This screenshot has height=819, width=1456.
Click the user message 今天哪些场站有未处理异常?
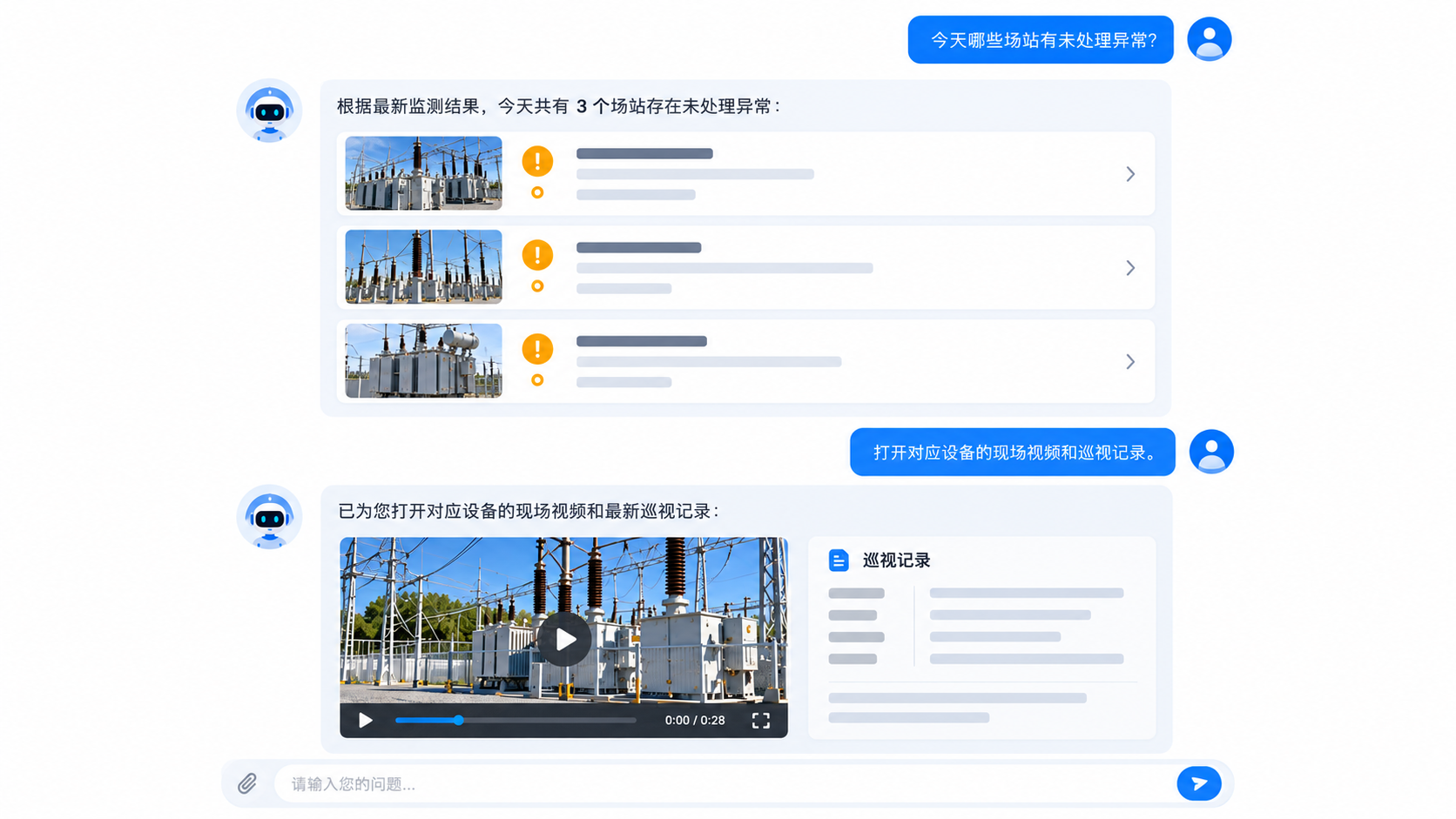coord(1041,40)
